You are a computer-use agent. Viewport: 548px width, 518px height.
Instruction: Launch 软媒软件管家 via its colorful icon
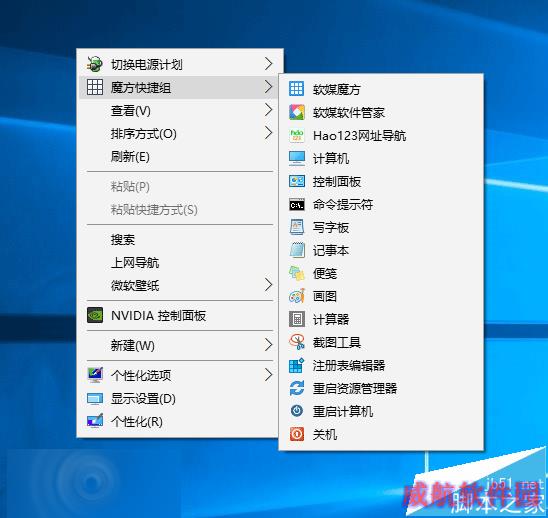(296, 112)
